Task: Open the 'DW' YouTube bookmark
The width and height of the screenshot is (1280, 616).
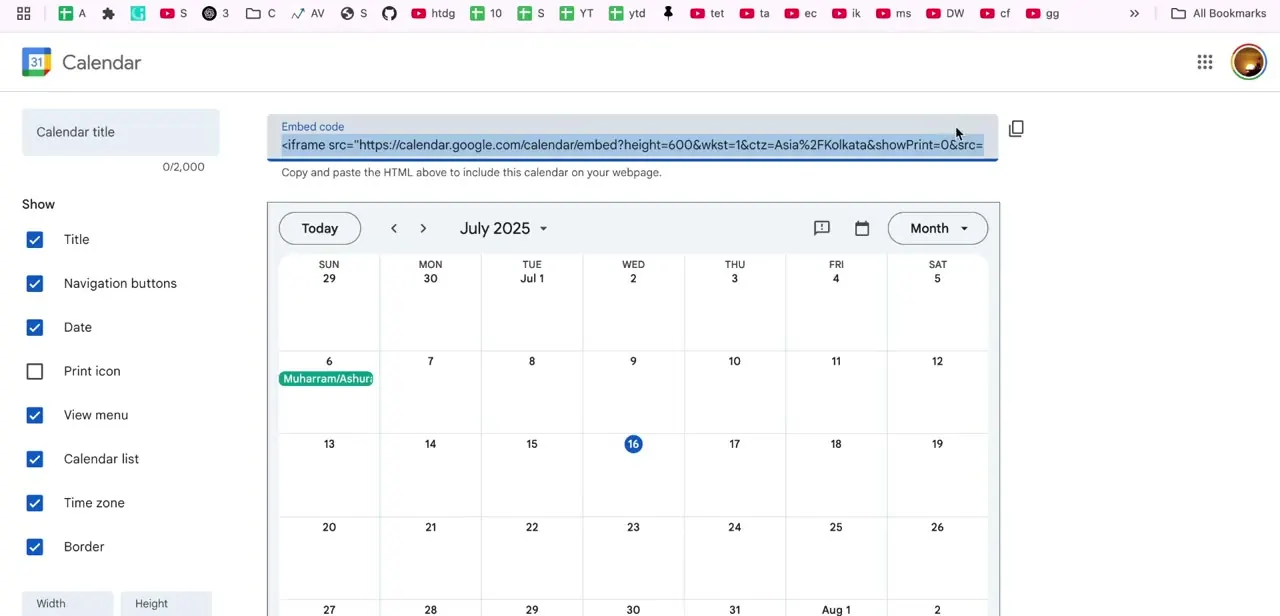Action: pyautogui.click(x=945, y=13)
